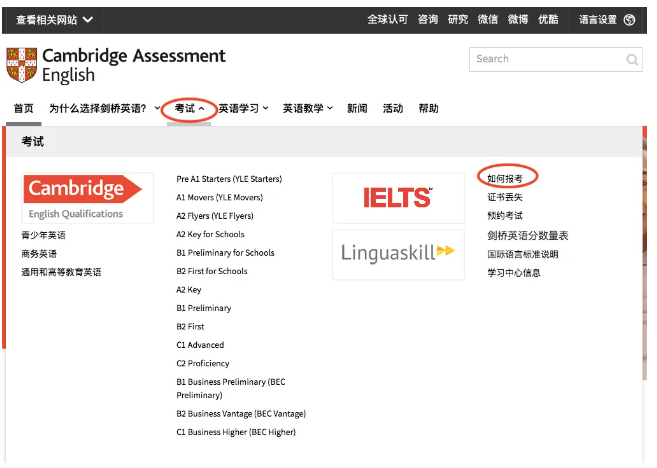Viewport: 657px width, 468px height.
Task: Open Pre A1 Starters (YLE Starters)
Action: click(x=229, y=179)
